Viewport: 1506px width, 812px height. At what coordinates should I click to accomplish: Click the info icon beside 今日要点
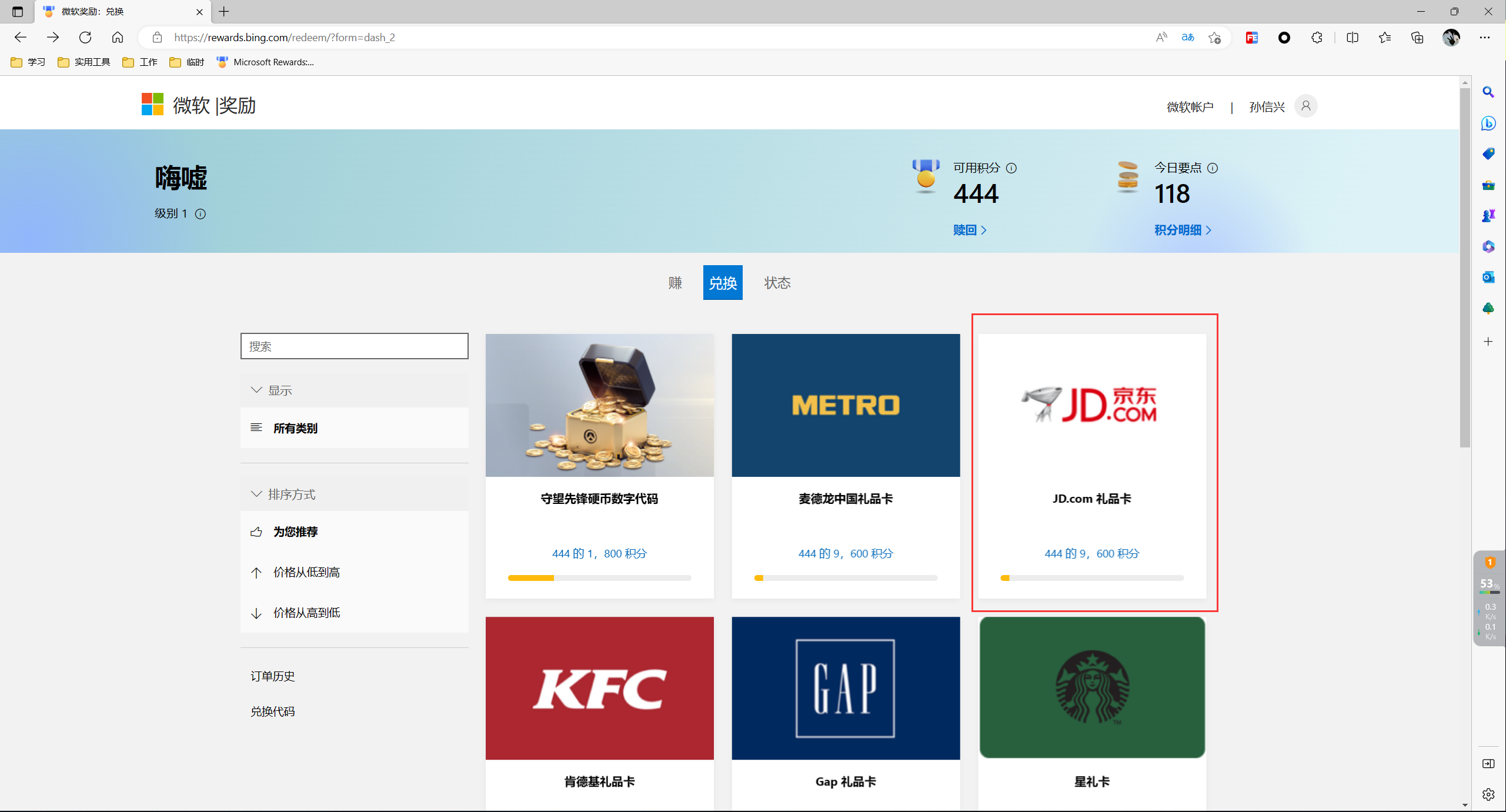tap(1213, 168)
